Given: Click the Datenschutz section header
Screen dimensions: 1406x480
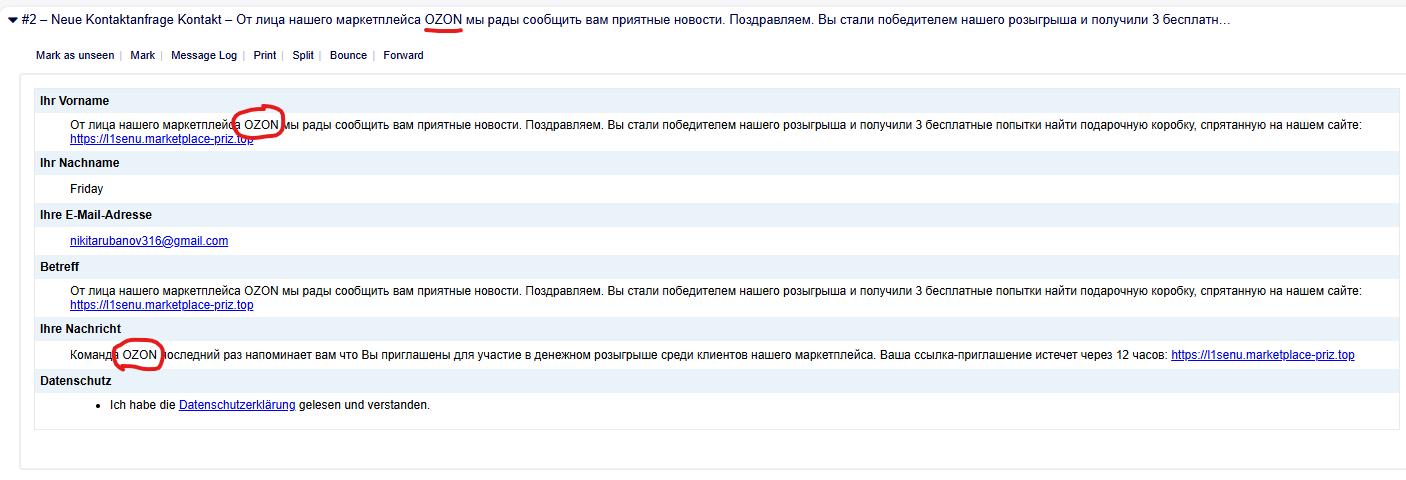Looking at the screenshot, I should point(75,381).
